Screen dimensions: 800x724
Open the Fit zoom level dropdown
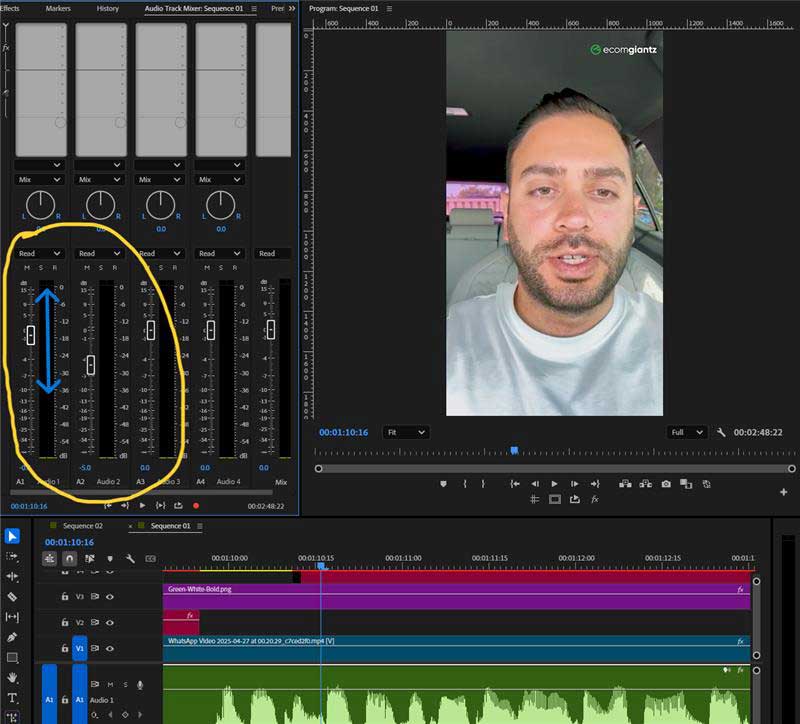click(405, 431)
